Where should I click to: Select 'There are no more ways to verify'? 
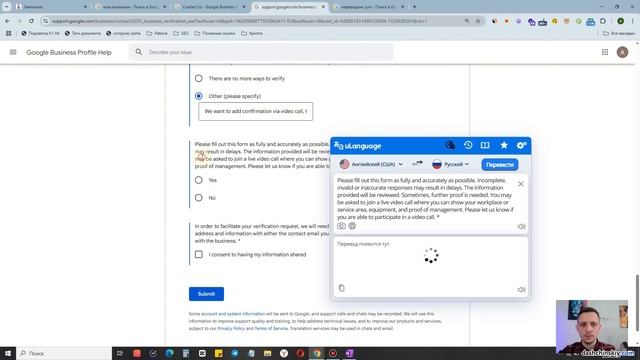point(198,78)
